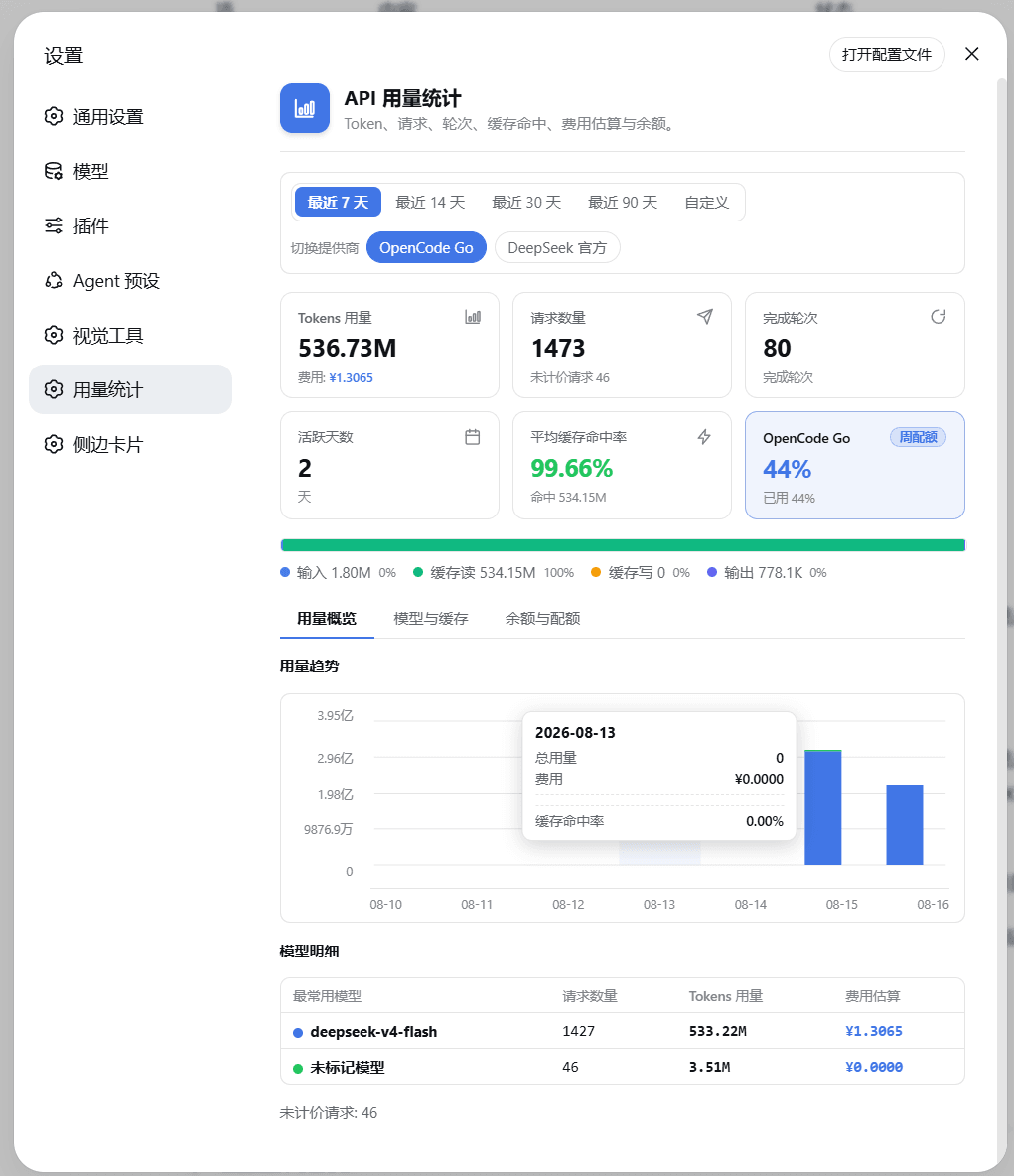Click paper plane icon in 请求数量 card
The image size is (1014, 1176).
click(x=705, y=317)
